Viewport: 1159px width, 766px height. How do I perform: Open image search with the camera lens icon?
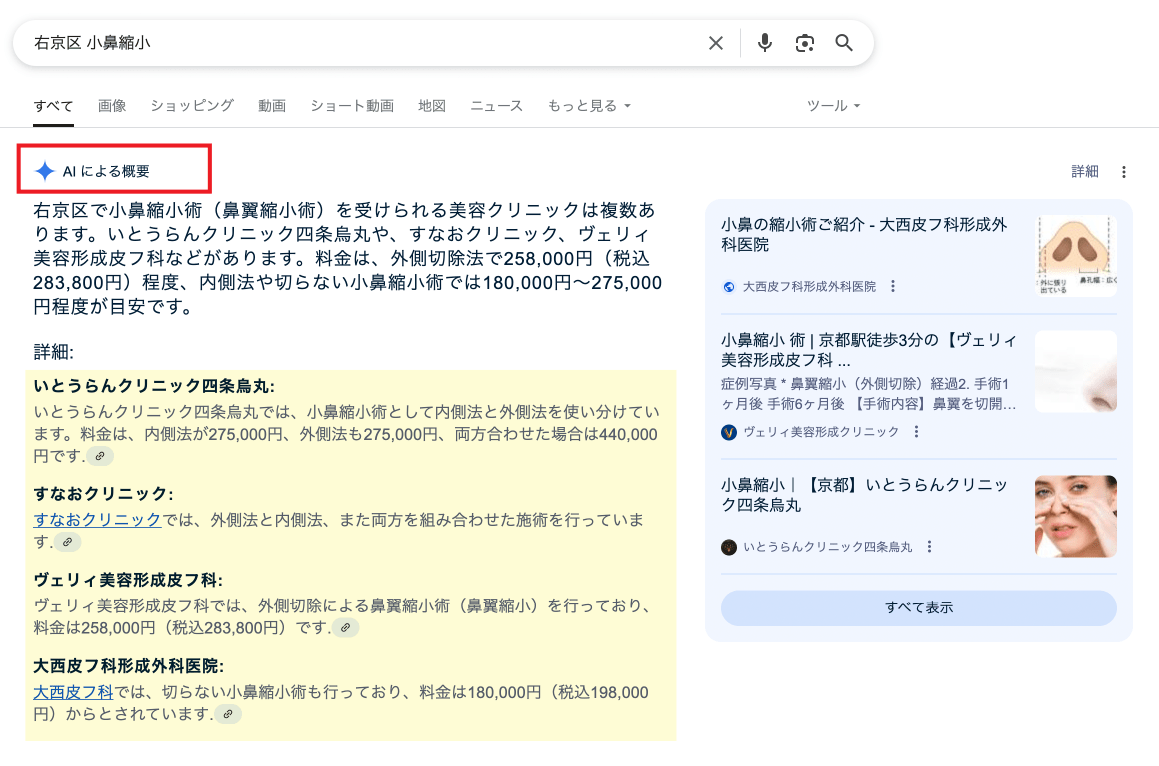805,44
